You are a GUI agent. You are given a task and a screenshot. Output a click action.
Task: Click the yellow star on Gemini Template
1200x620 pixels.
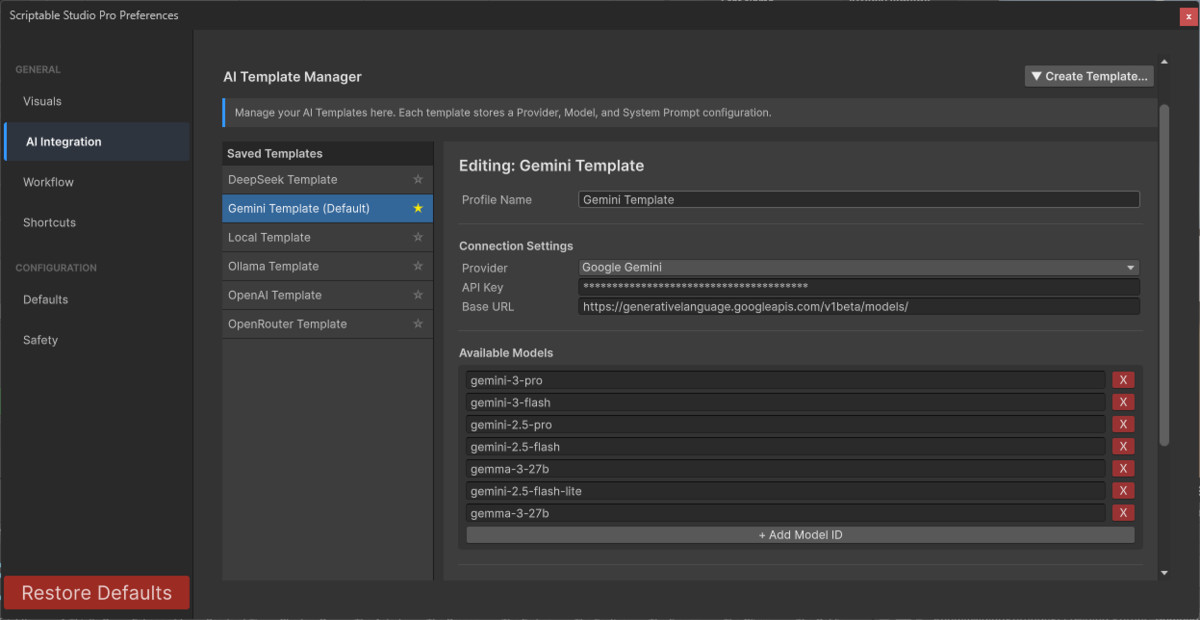(419, 208)
